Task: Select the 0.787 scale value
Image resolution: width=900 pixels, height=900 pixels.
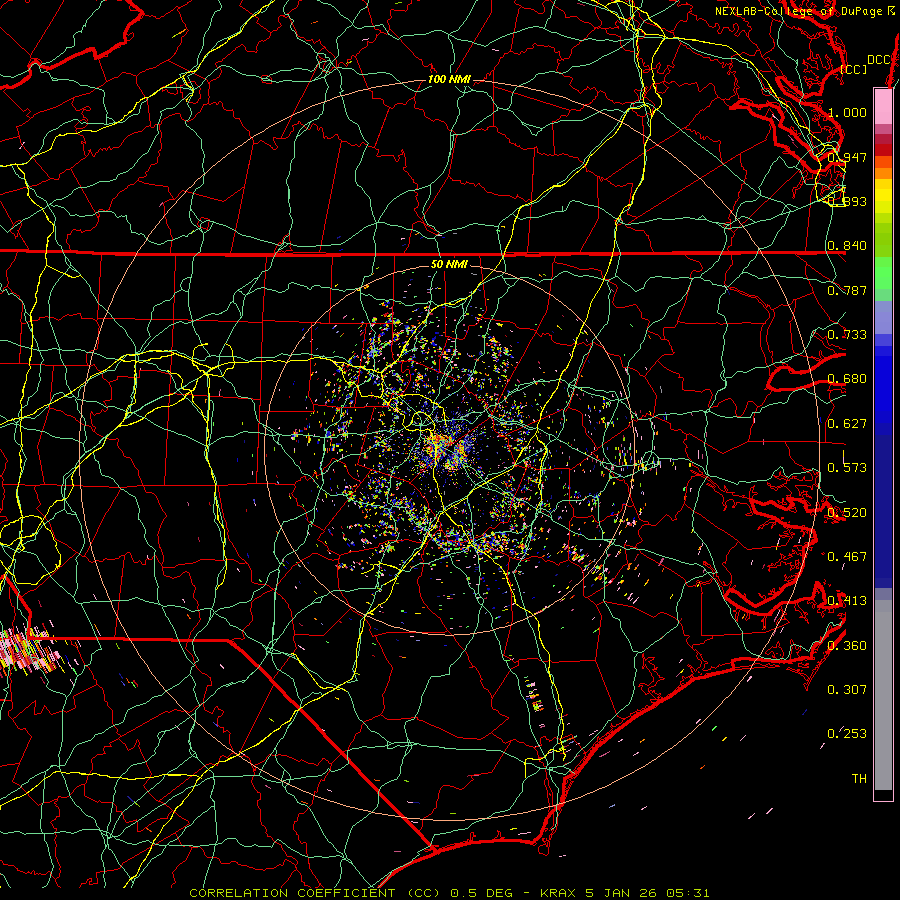Action: 847,290
